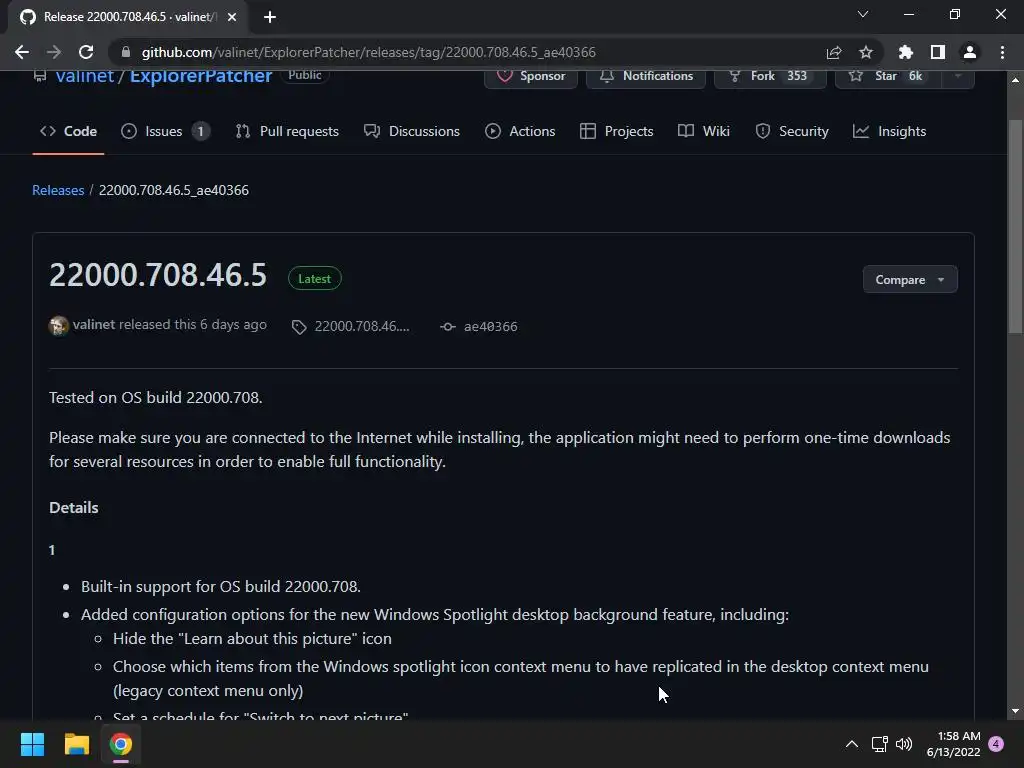
Task: Click the fork count 353
Action: pos(797,76)
